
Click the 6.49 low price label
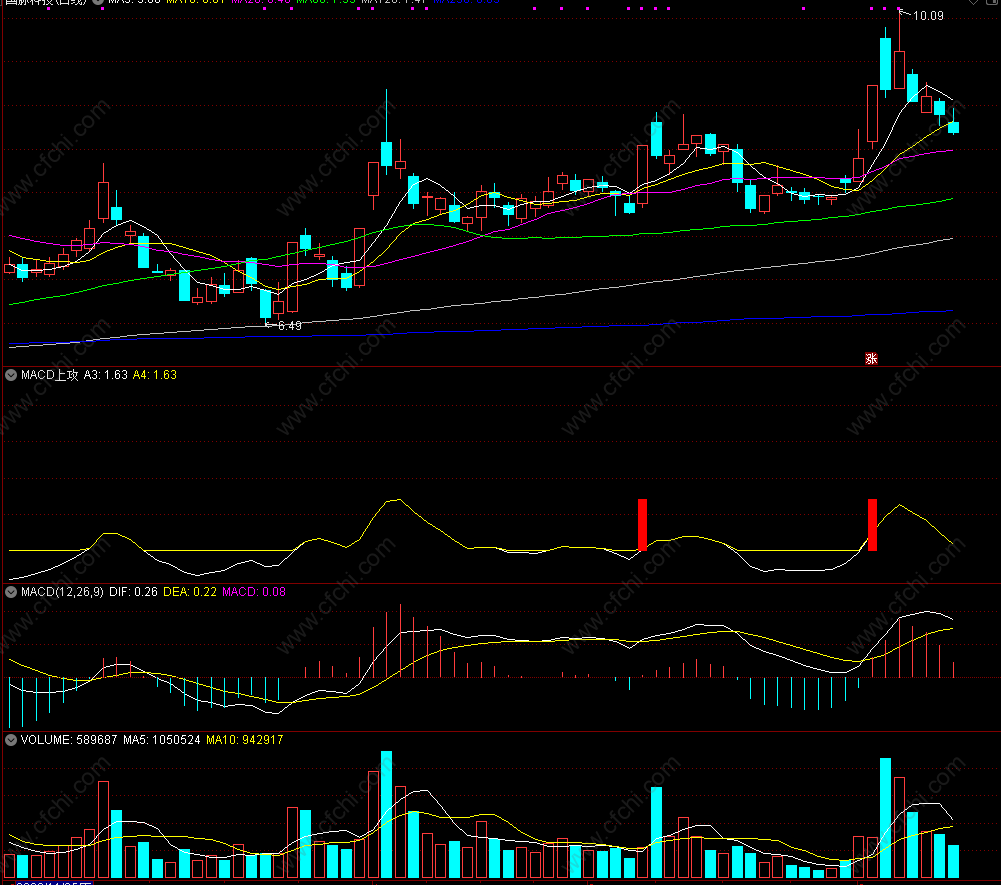pyautogui.click(x=289, y=326)
